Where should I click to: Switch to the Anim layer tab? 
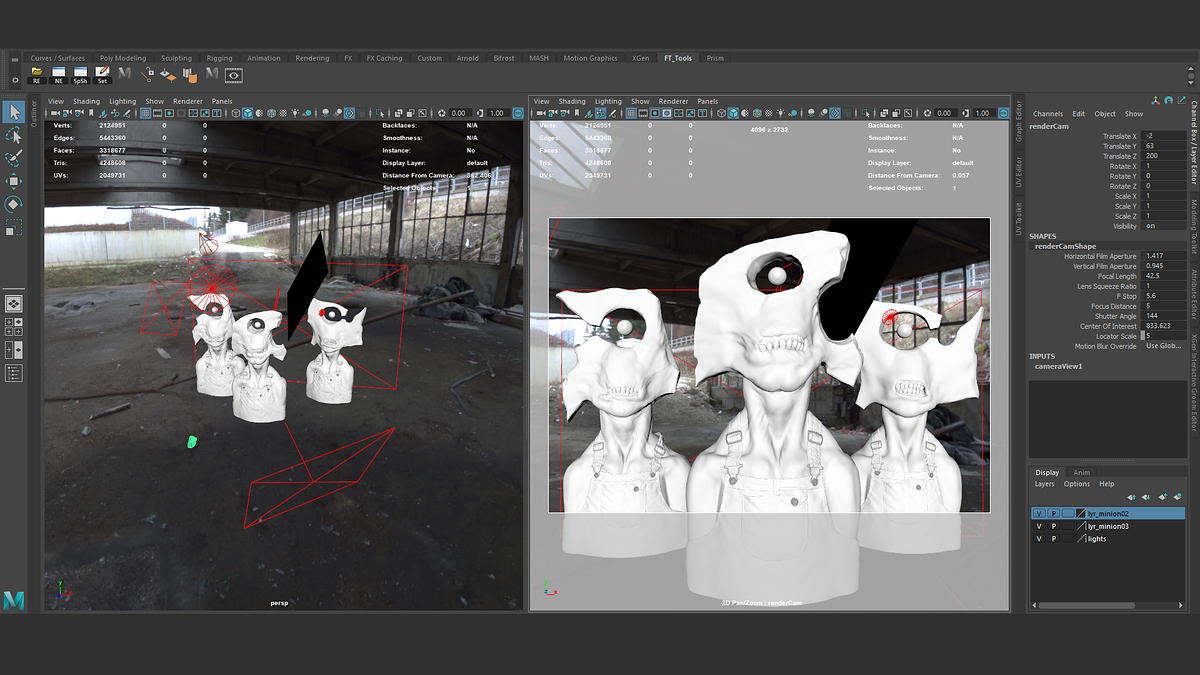click(x=1082, y=472)
